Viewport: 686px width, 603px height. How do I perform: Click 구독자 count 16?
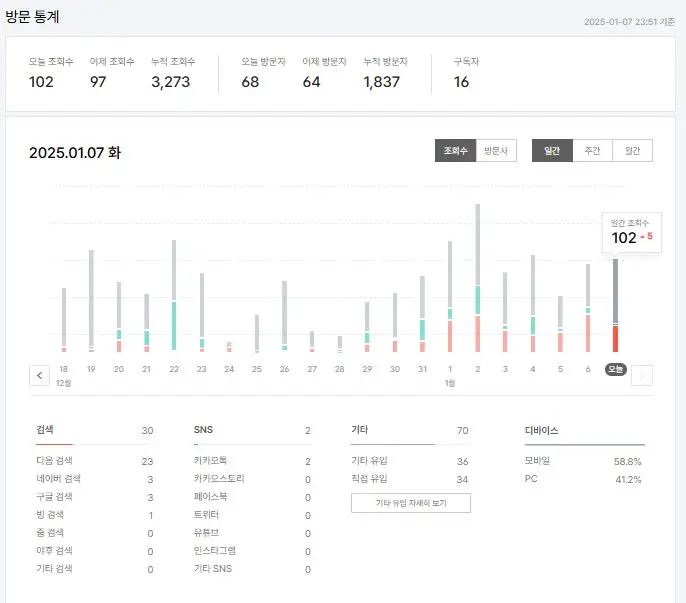[461, 82]
